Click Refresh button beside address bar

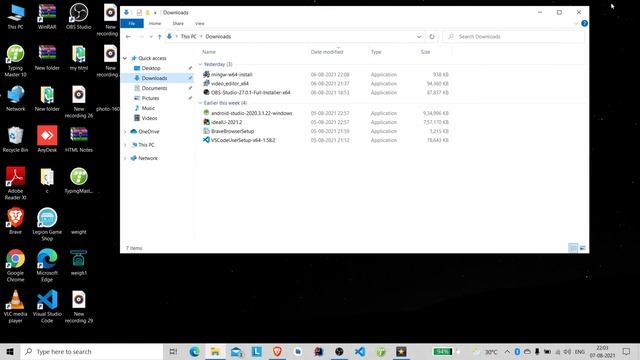coord(431,36)
